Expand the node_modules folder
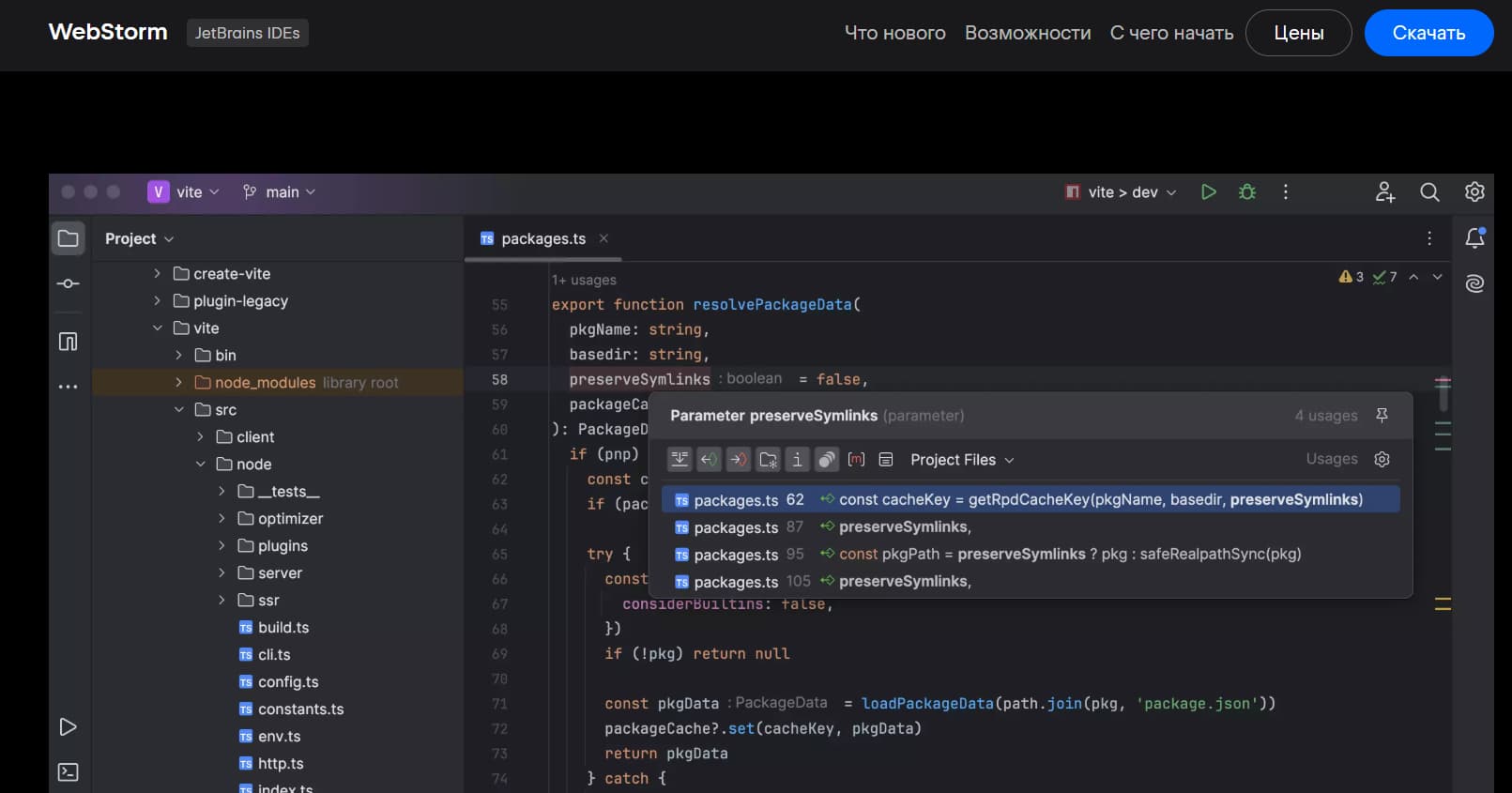Viewport: 1512px width, 793px height. (x=178, y=383)
